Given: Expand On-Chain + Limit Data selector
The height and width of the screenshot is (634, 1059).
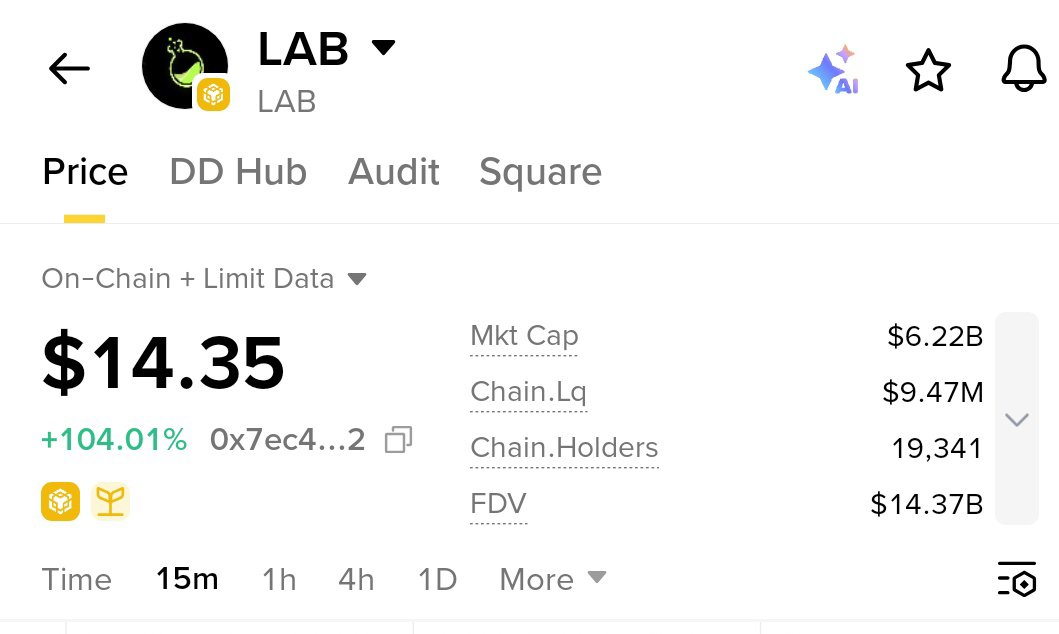Looking at the screenshot, I should click(x=204, y=278).
